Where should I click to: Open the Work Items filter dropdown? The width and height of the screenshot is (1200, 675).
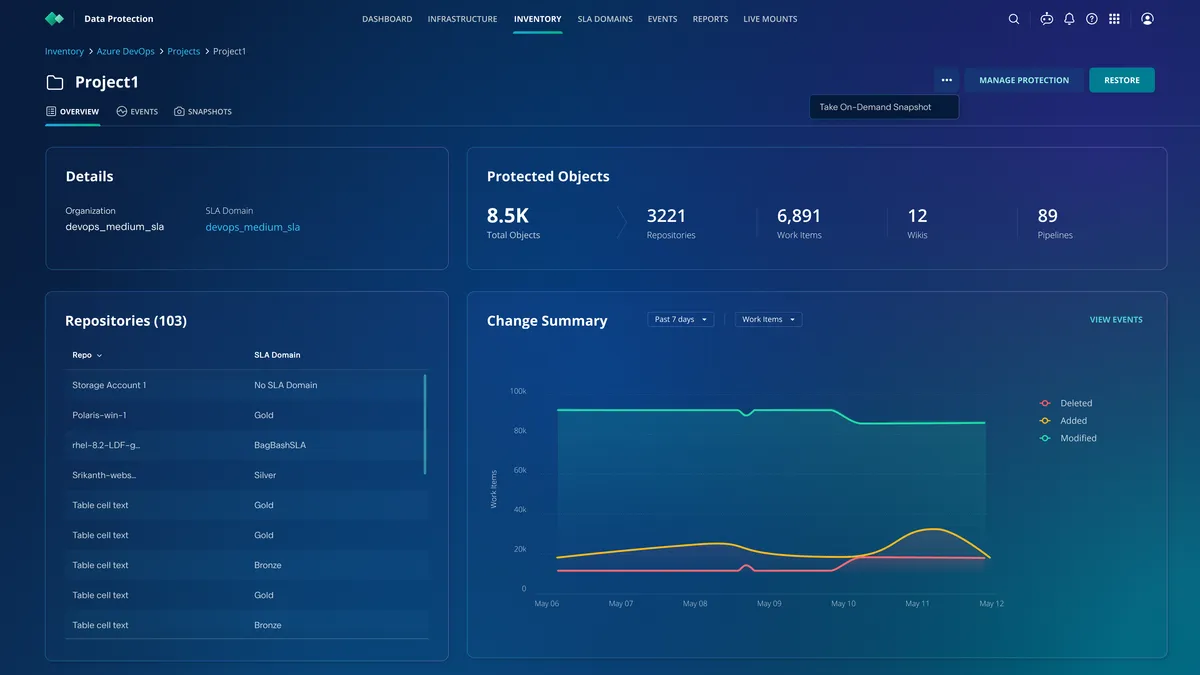coord(768,320)
